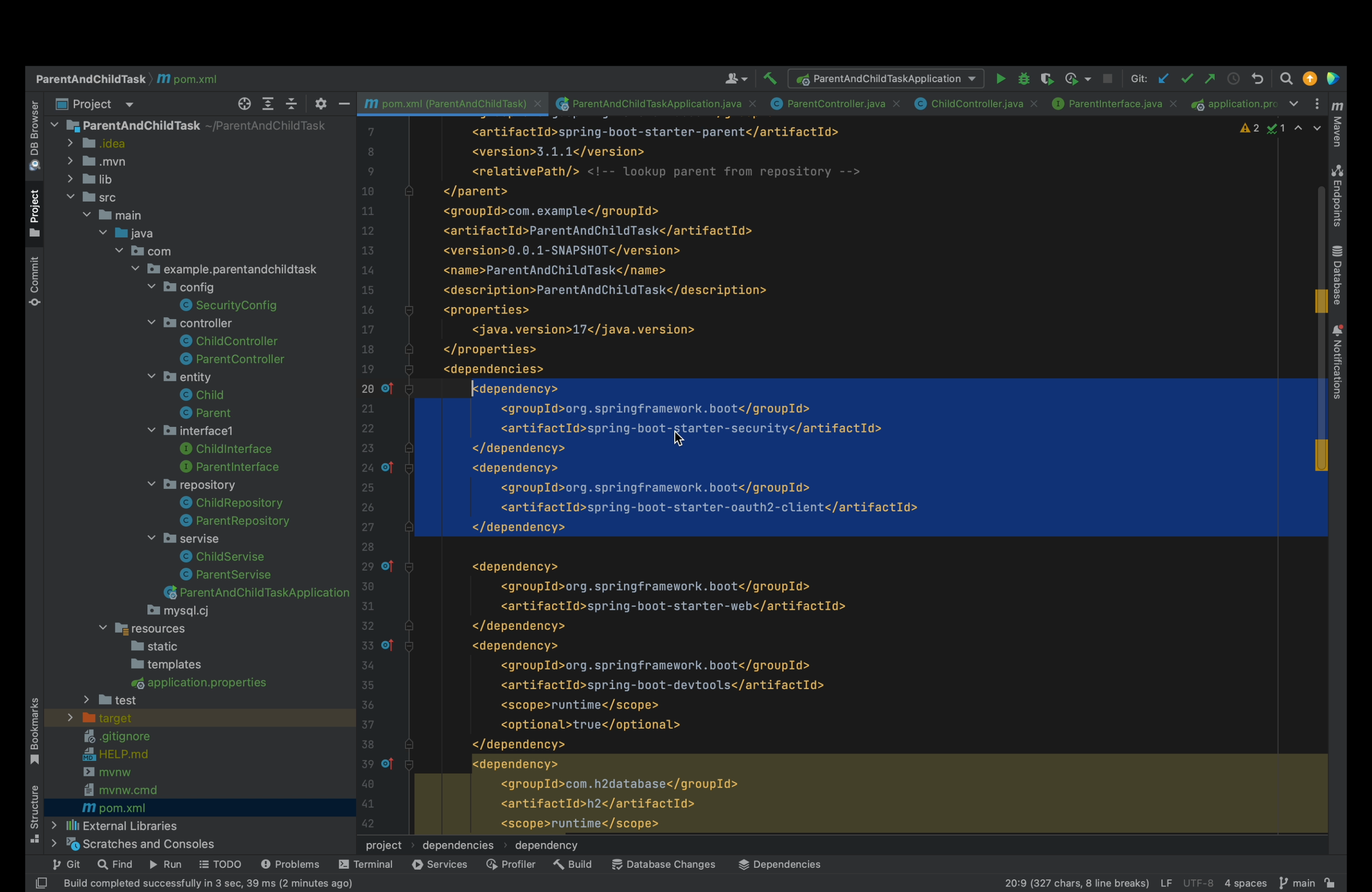Hide the Project panel with minus icon
The height and width of the screenshot is (892, 1372).
click(x=344, y=104)
